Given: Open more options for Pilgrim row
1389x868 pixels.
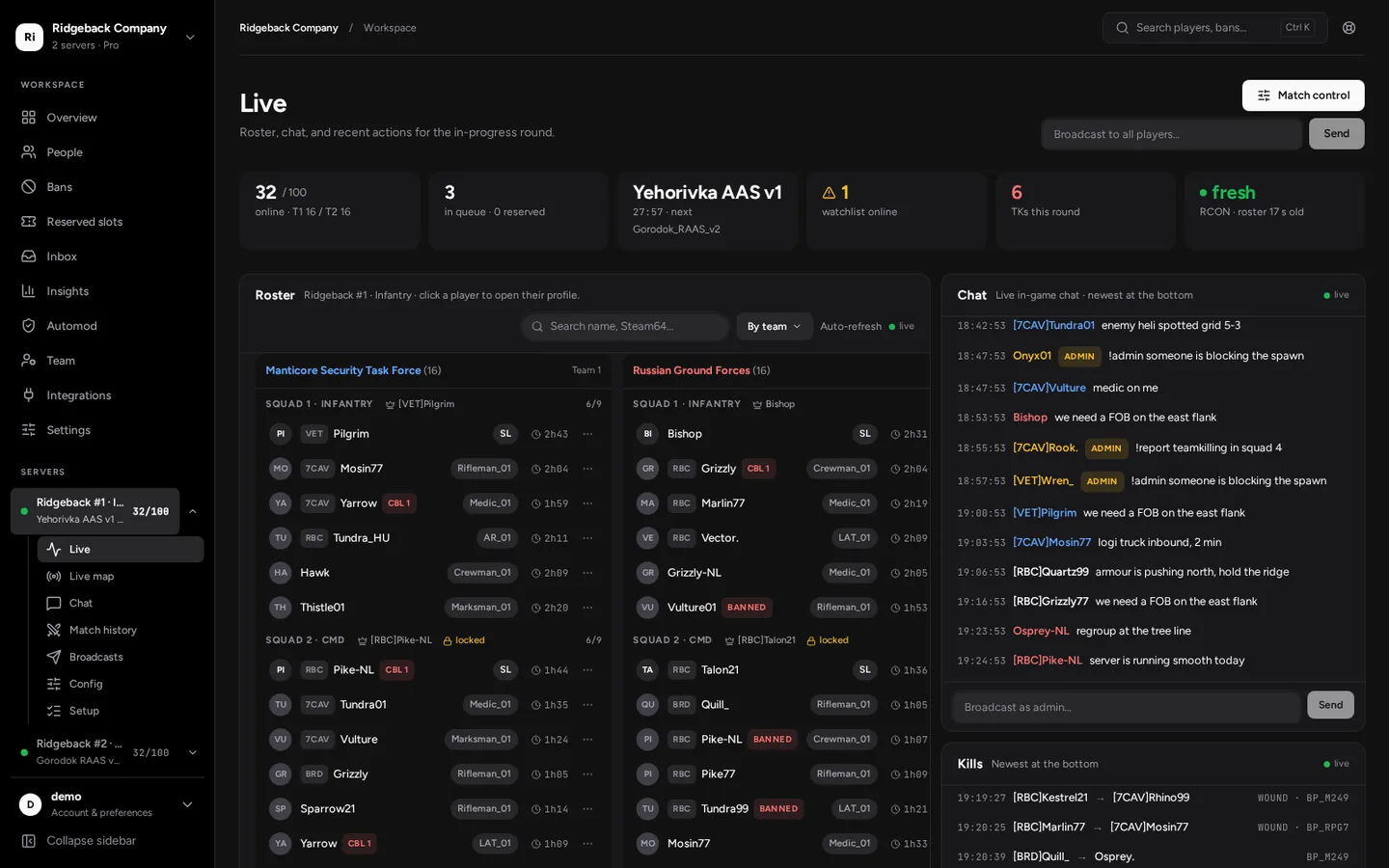Looking at the screenshot, I should point(587,434).
